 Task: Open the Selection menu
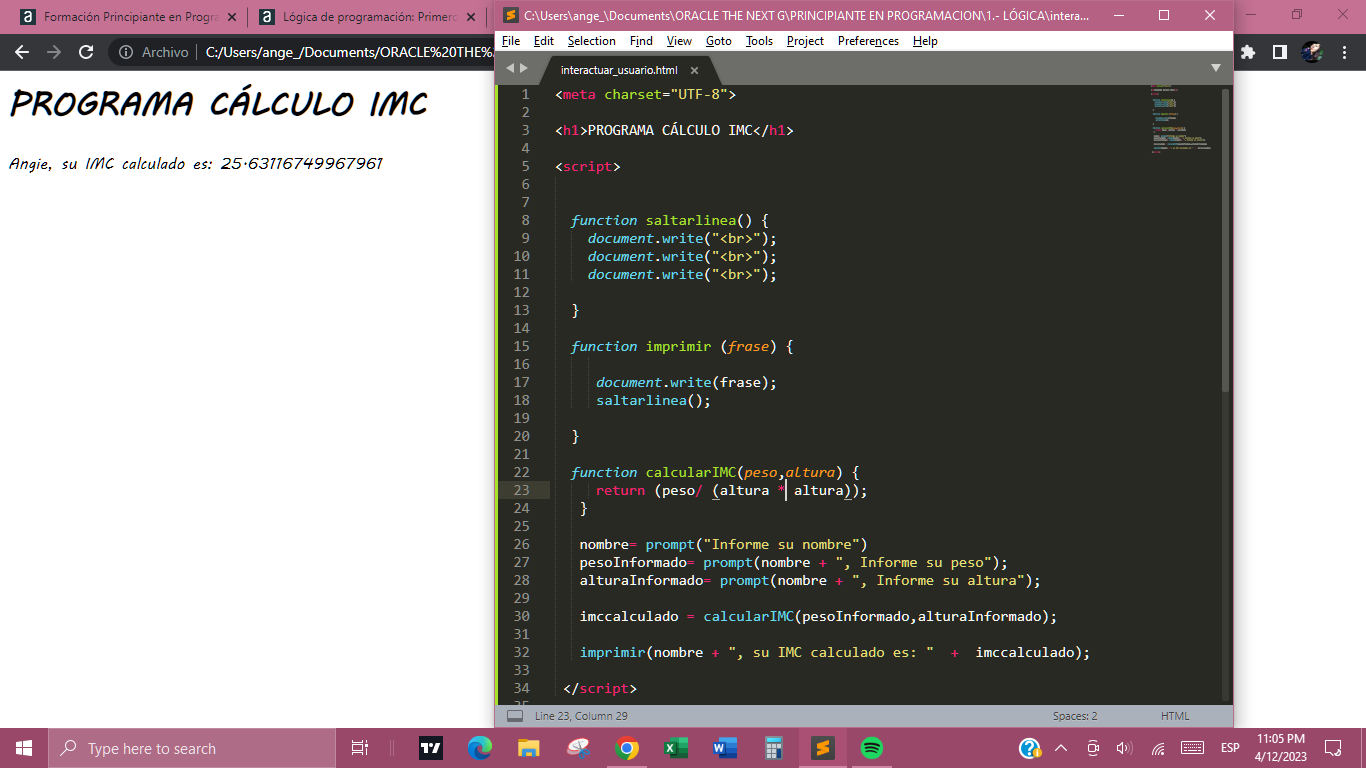591,41
